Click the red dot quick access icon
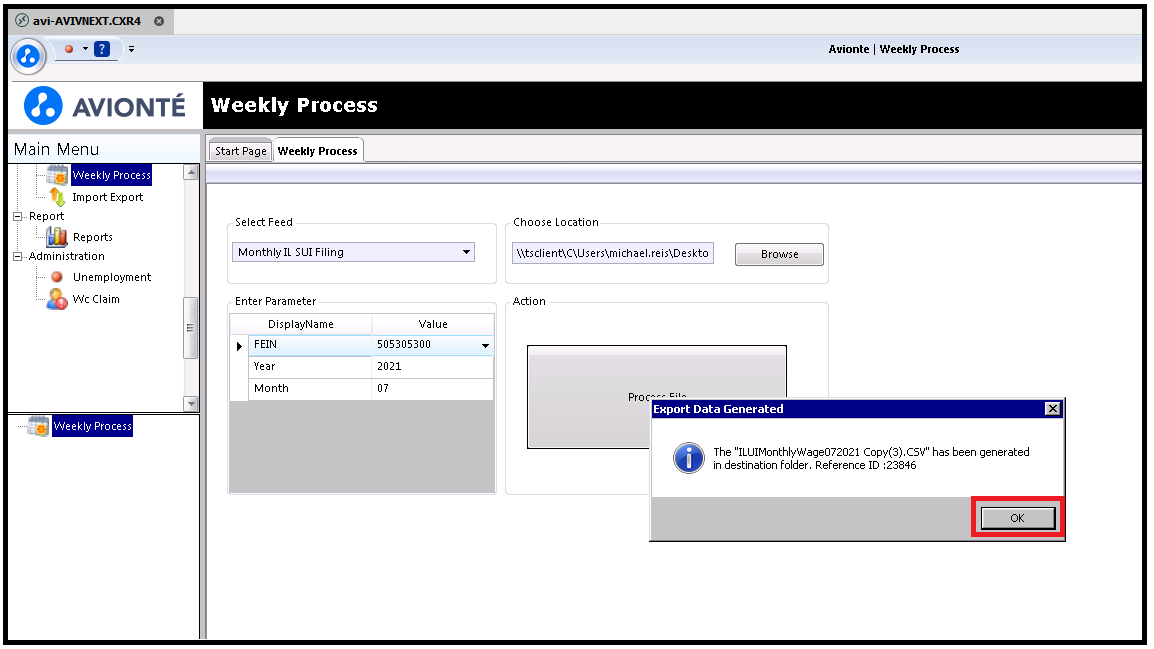1154x649 pixels. pyautogui.click(x=69, y=49)
